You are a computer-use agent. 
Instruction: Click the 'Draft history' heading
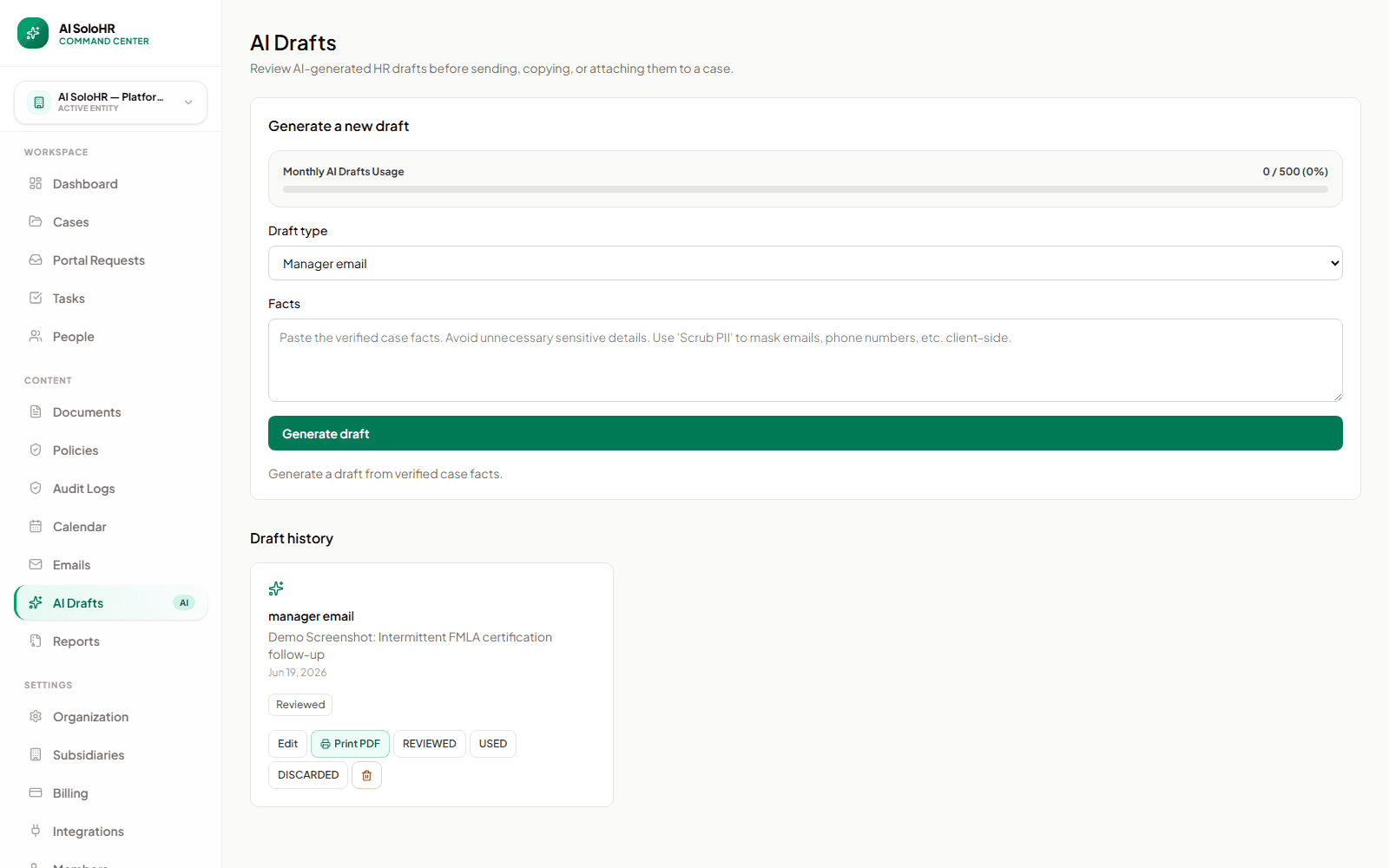292,538
